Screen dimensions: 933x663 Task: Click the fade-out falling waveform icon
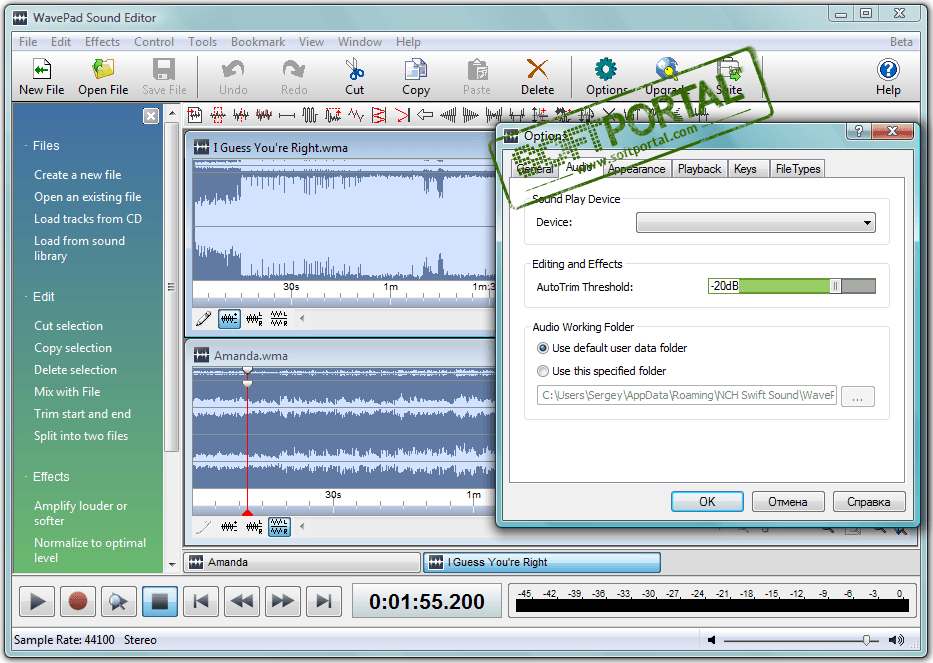[471, 114]
